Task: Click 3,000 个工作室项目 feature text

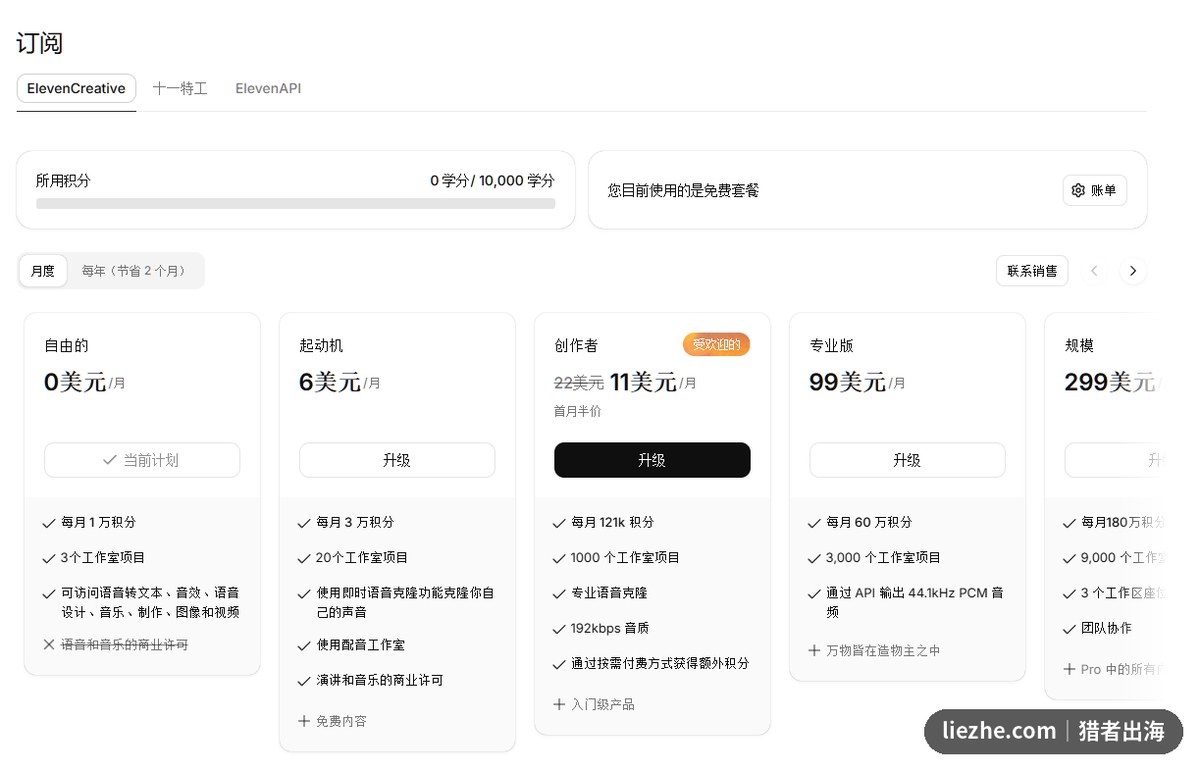Action: pos(883,557)
